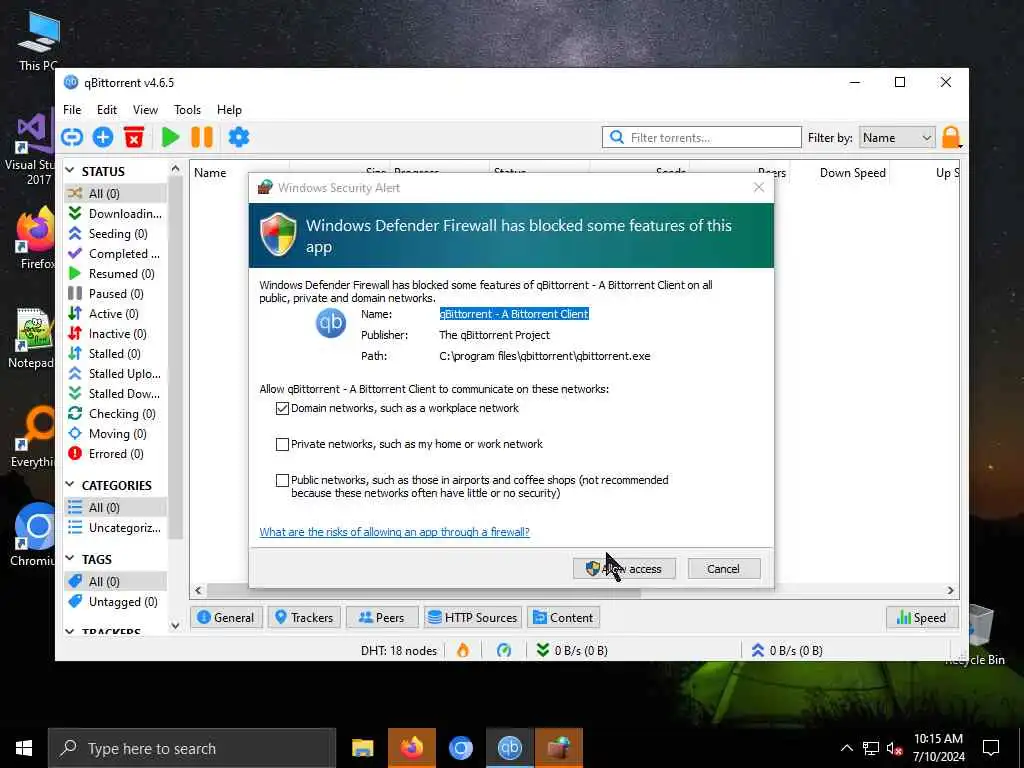Collapse the STATUS section

point(70,170)
